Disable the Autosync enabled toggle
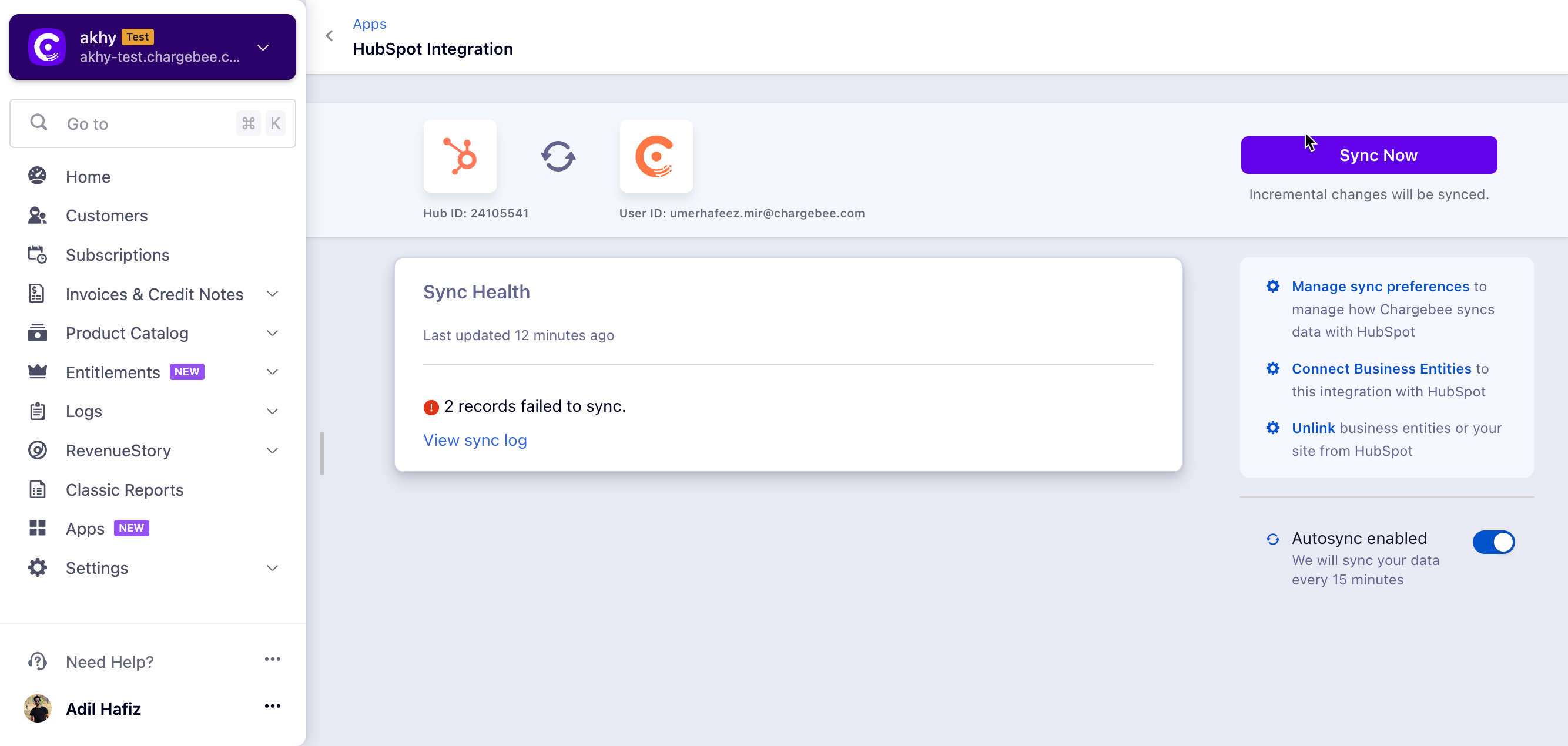Image resolution: width=1568 pixels, height=746 pixels. (x=1493, y=542)
